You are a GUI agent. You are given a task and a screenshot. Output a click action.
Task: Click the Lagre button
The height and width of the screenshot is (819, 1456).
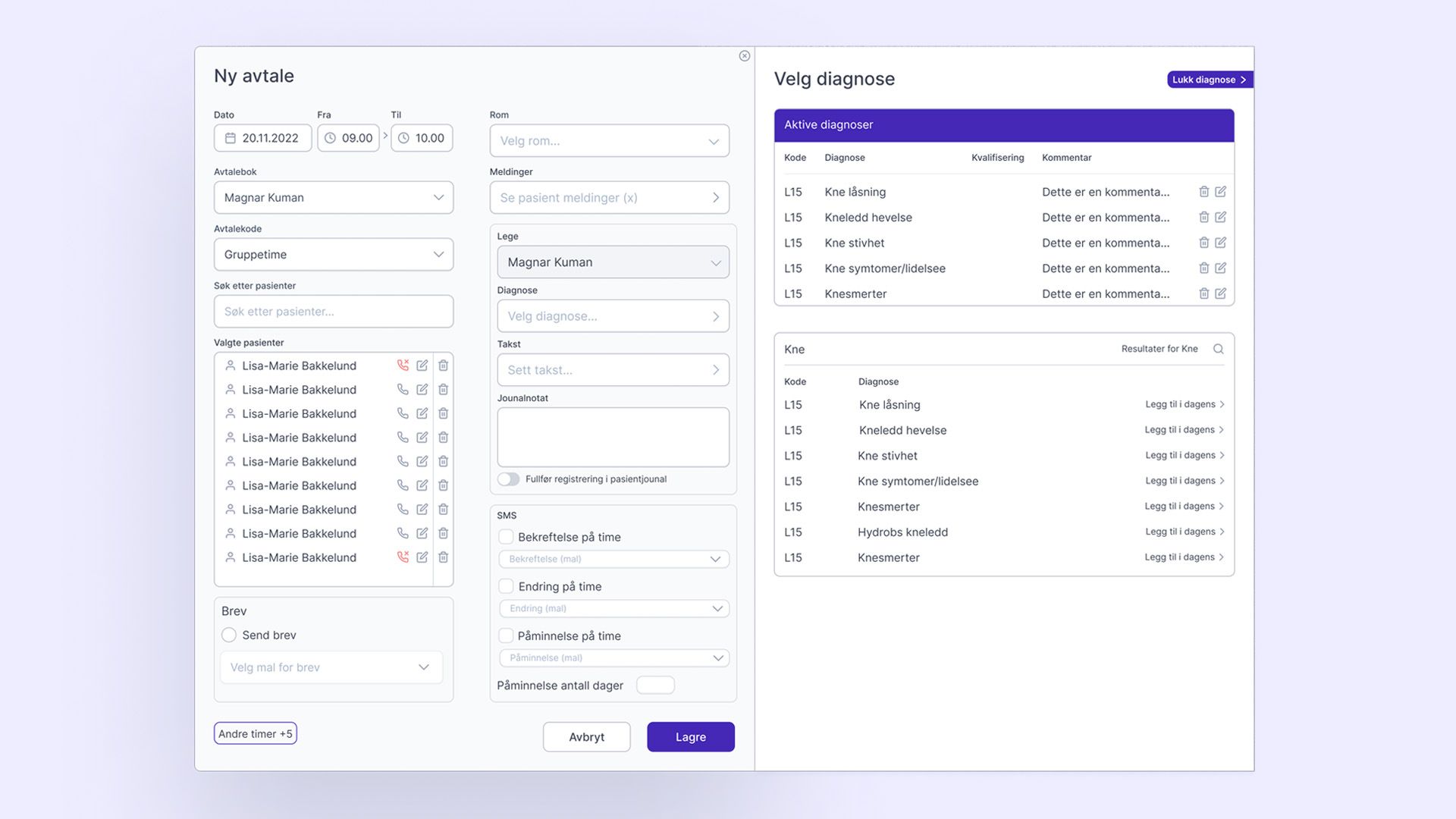click(x=690, y=737)
